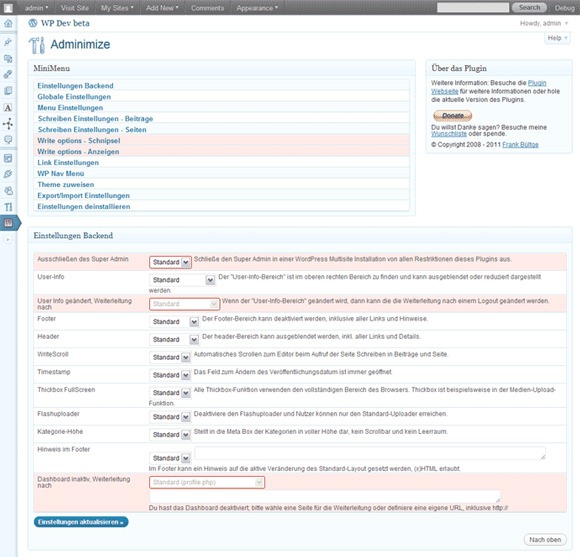Open the Header setting dropdown
580x557 pixels.
pyautogui.click(x=174, y=340)
